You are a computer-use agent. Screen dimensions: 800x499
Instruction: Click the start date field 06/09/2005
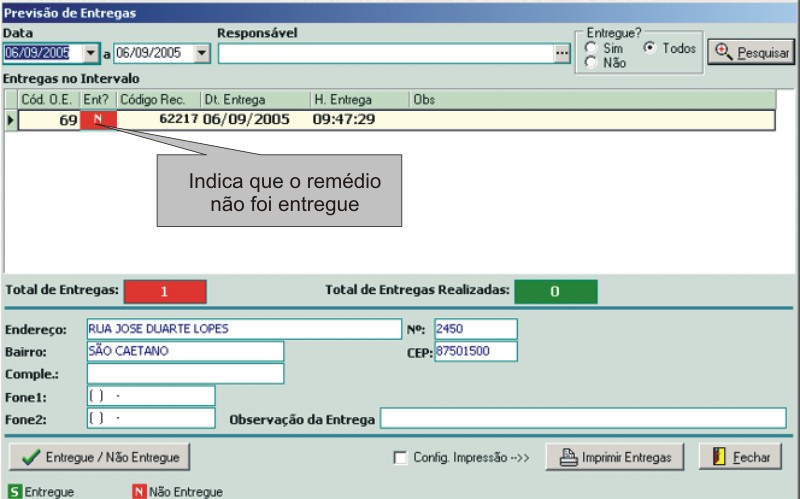tap(43, 53)
